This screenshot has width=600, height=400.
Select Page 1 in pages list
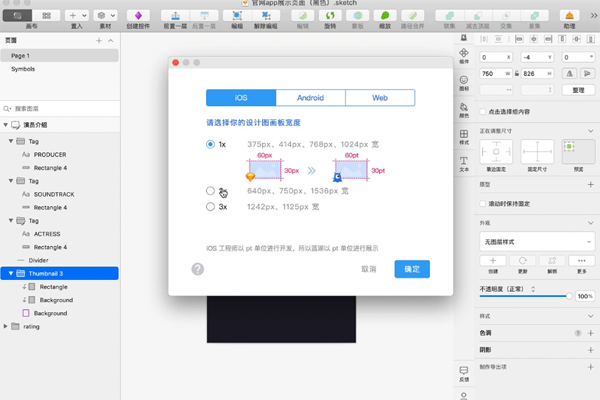coord(59,56)
